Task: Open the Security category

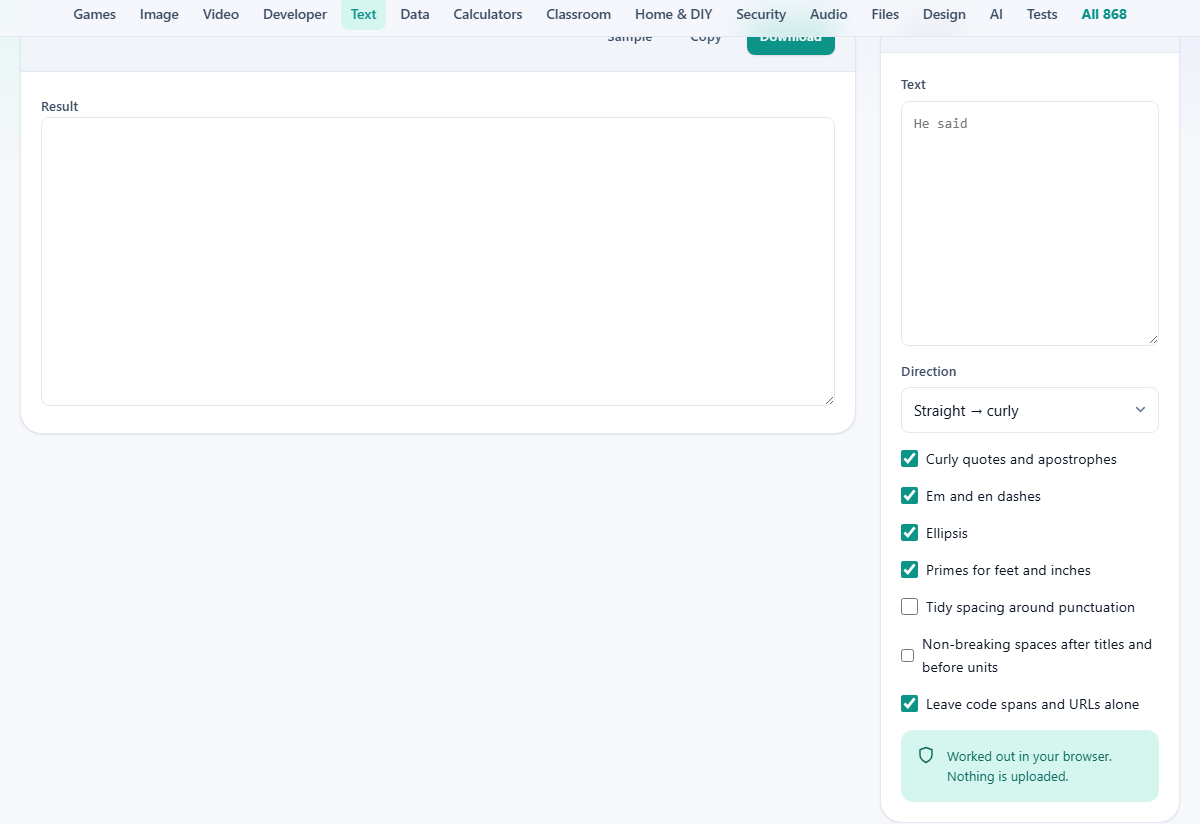Action: point(761,14)
